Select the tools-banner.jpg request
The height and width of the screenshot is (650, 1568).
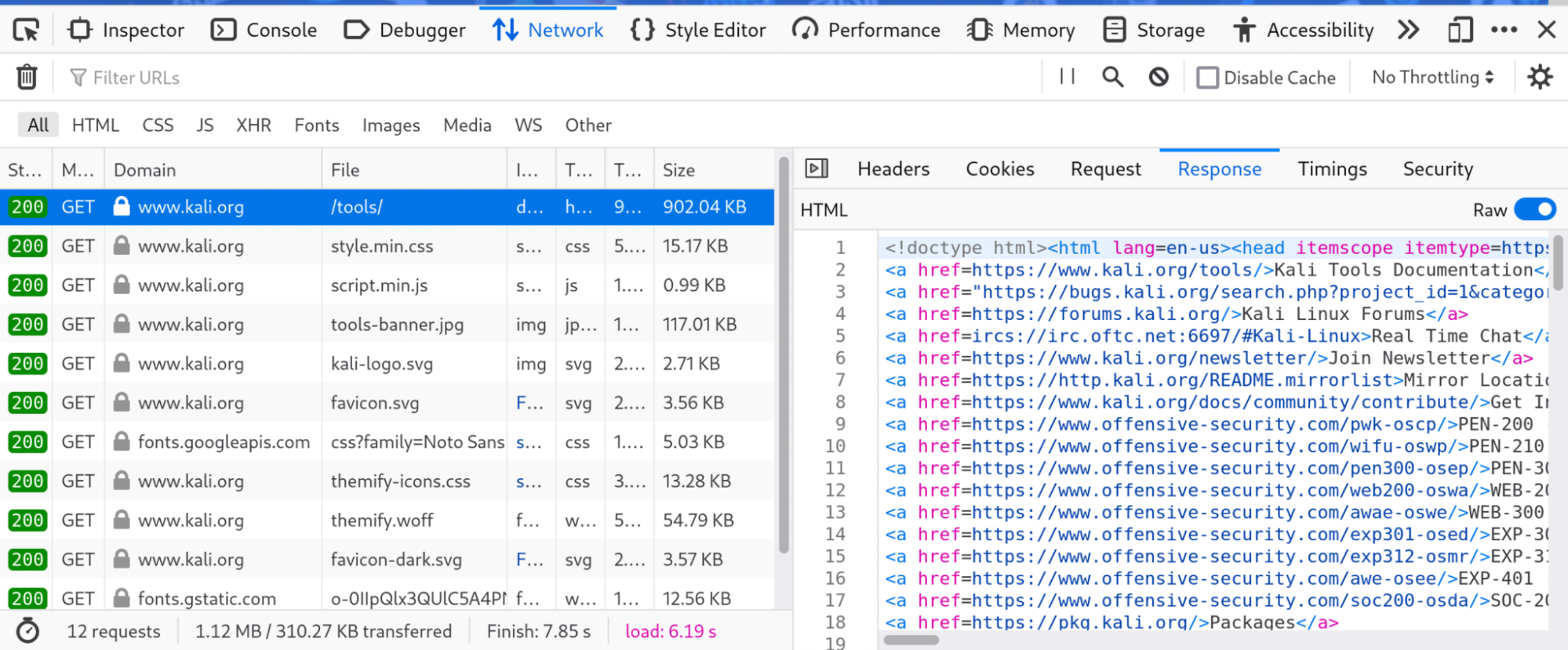387,324
